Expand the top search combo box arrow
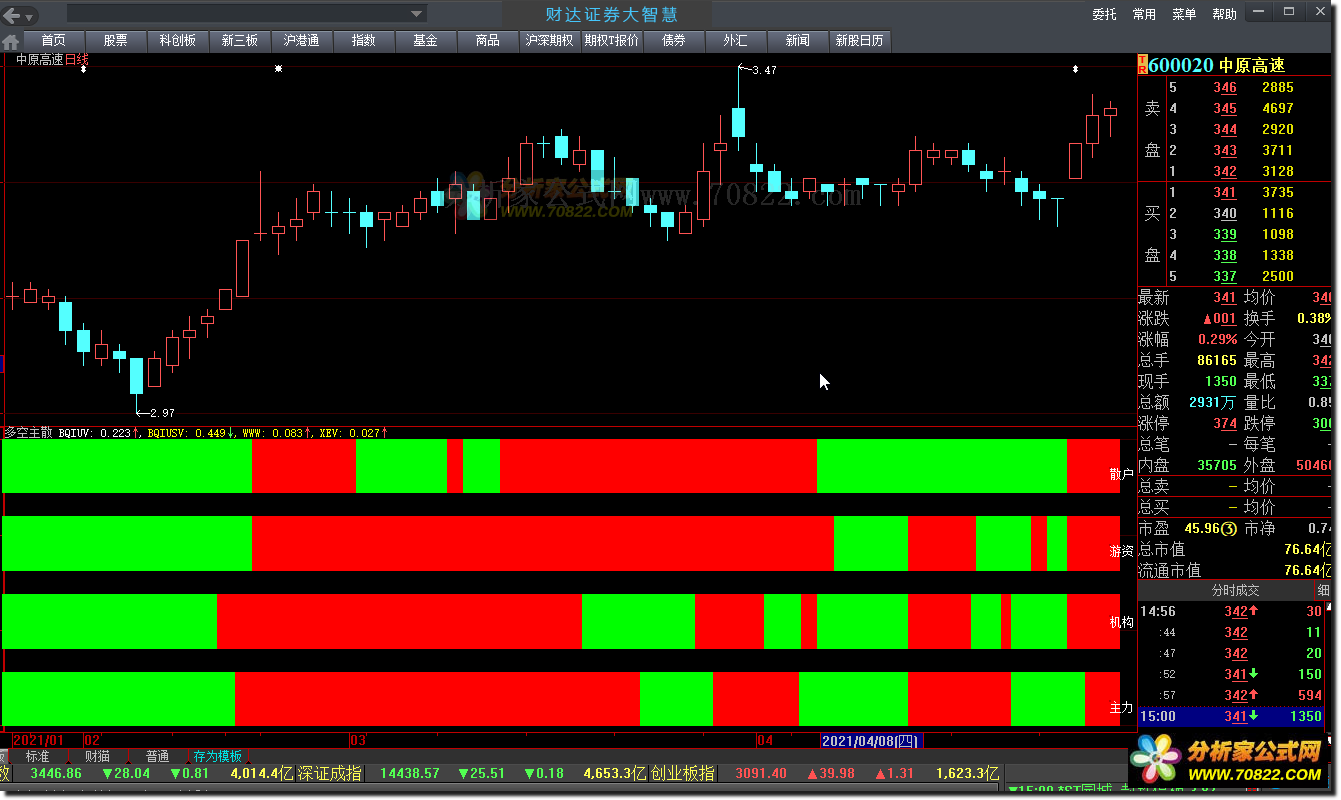Image resolution: width=1341 pixels, height=800 pixels. 417,14
